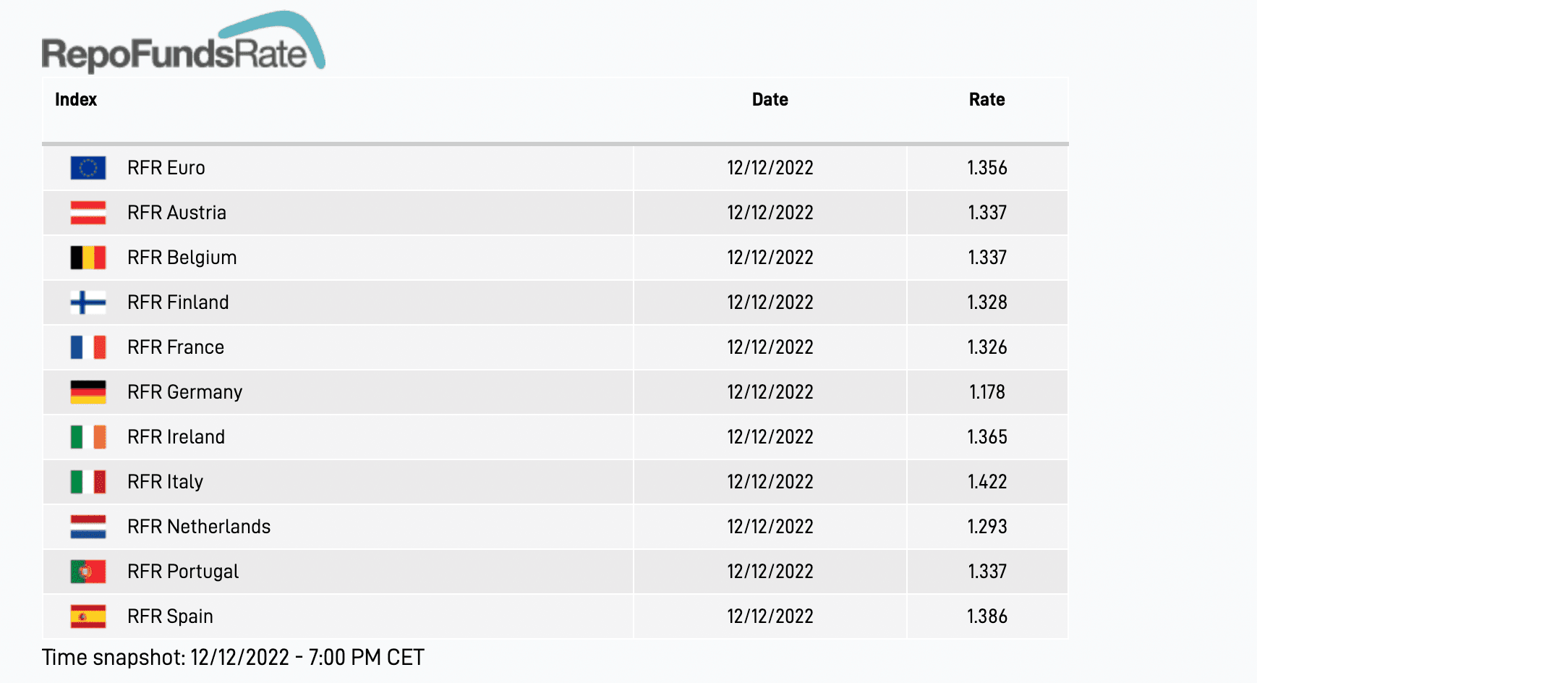Screen dimensions: 1568x683
Task: Click the date in the RFR Italy row
Action: (x=770, y=482)
